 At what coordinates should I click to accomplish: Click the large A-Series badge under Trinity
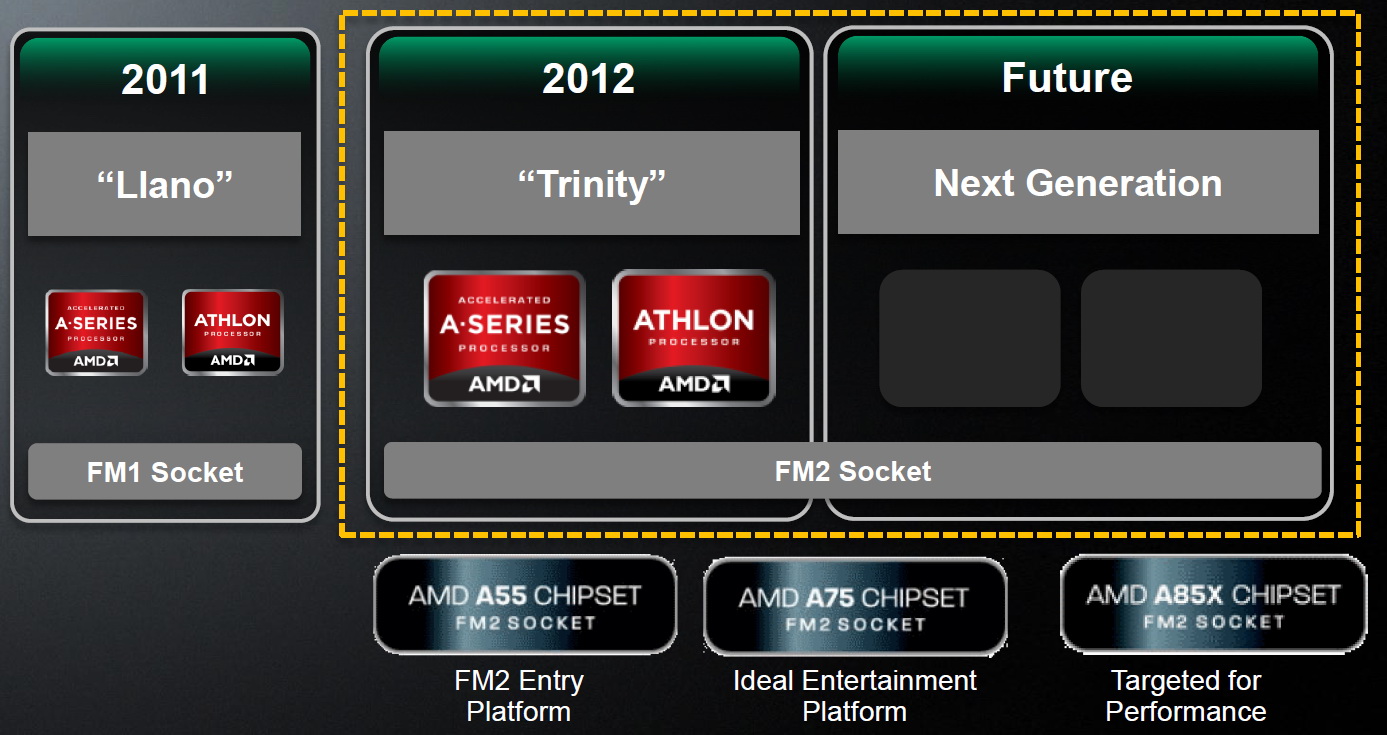coord(504,338)
